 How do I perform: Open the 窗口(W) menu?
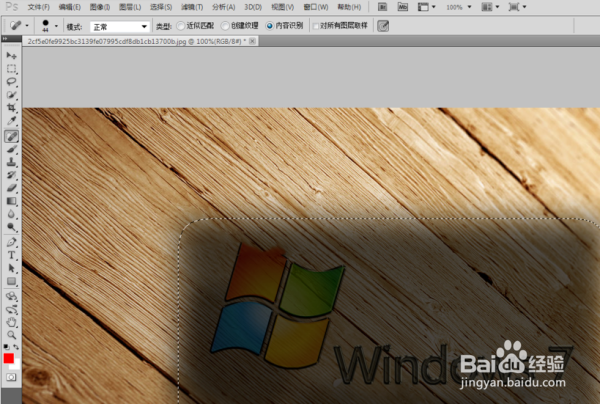coord(316,7)
